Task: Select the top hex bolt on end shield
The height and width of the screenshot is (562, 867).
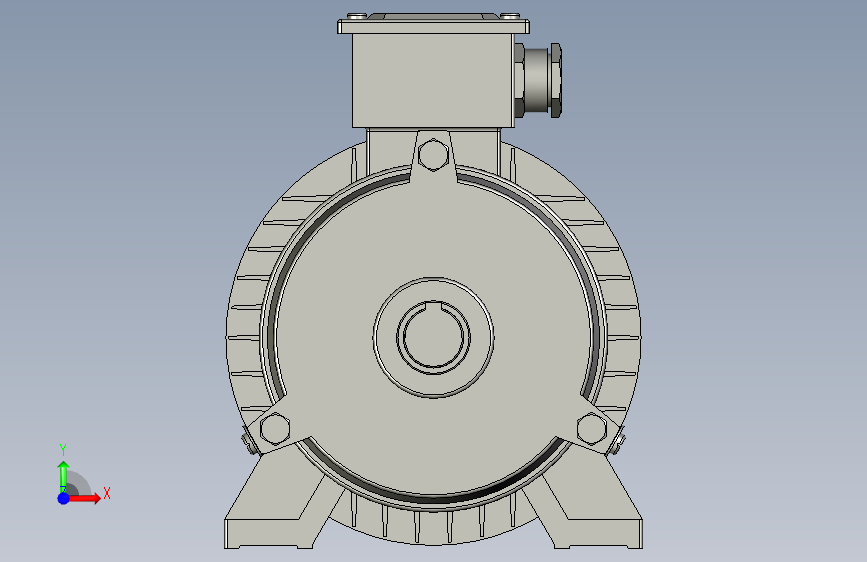Action: (x=433, y=154)
